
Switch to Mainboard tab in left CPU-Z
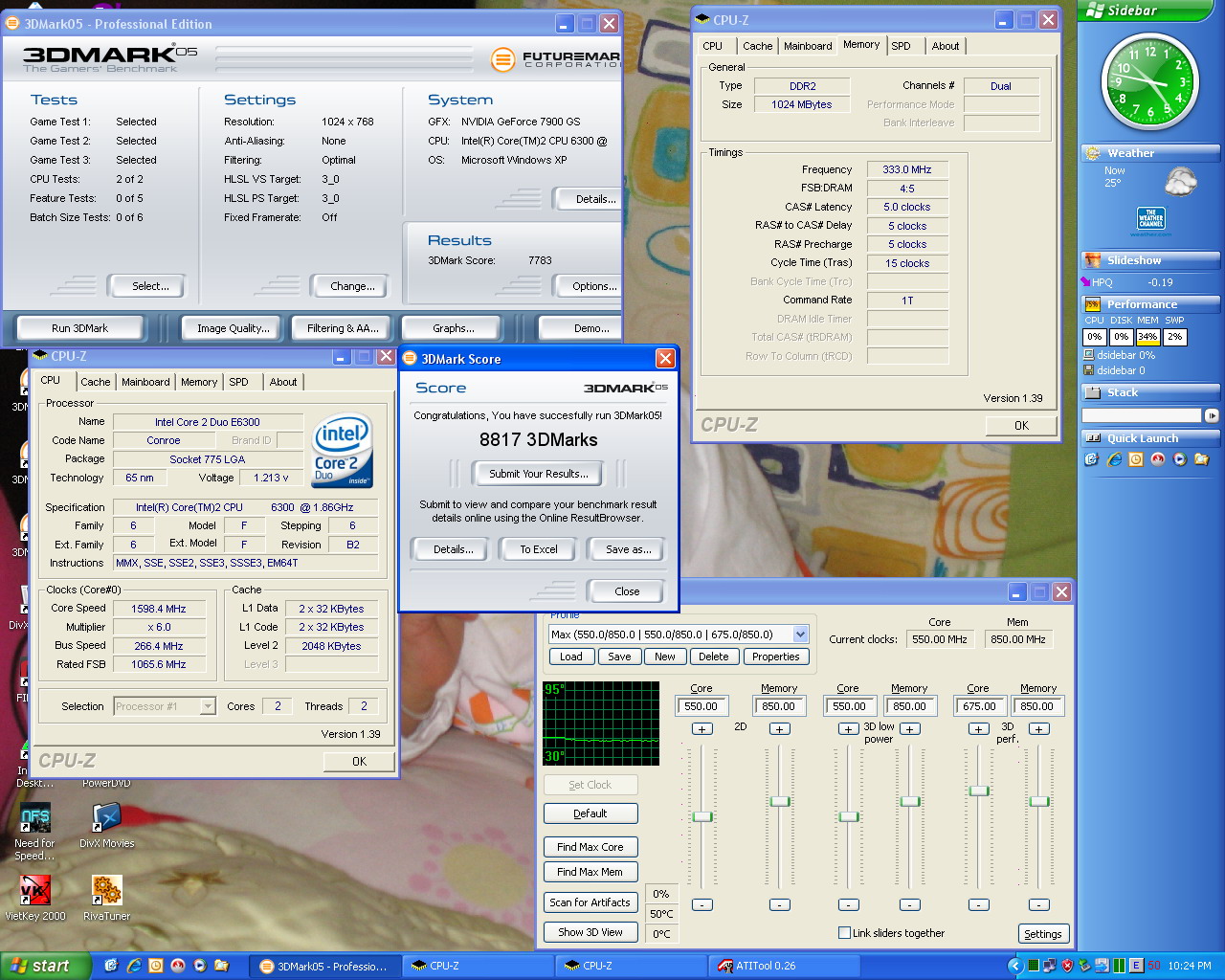coord(145,382)
